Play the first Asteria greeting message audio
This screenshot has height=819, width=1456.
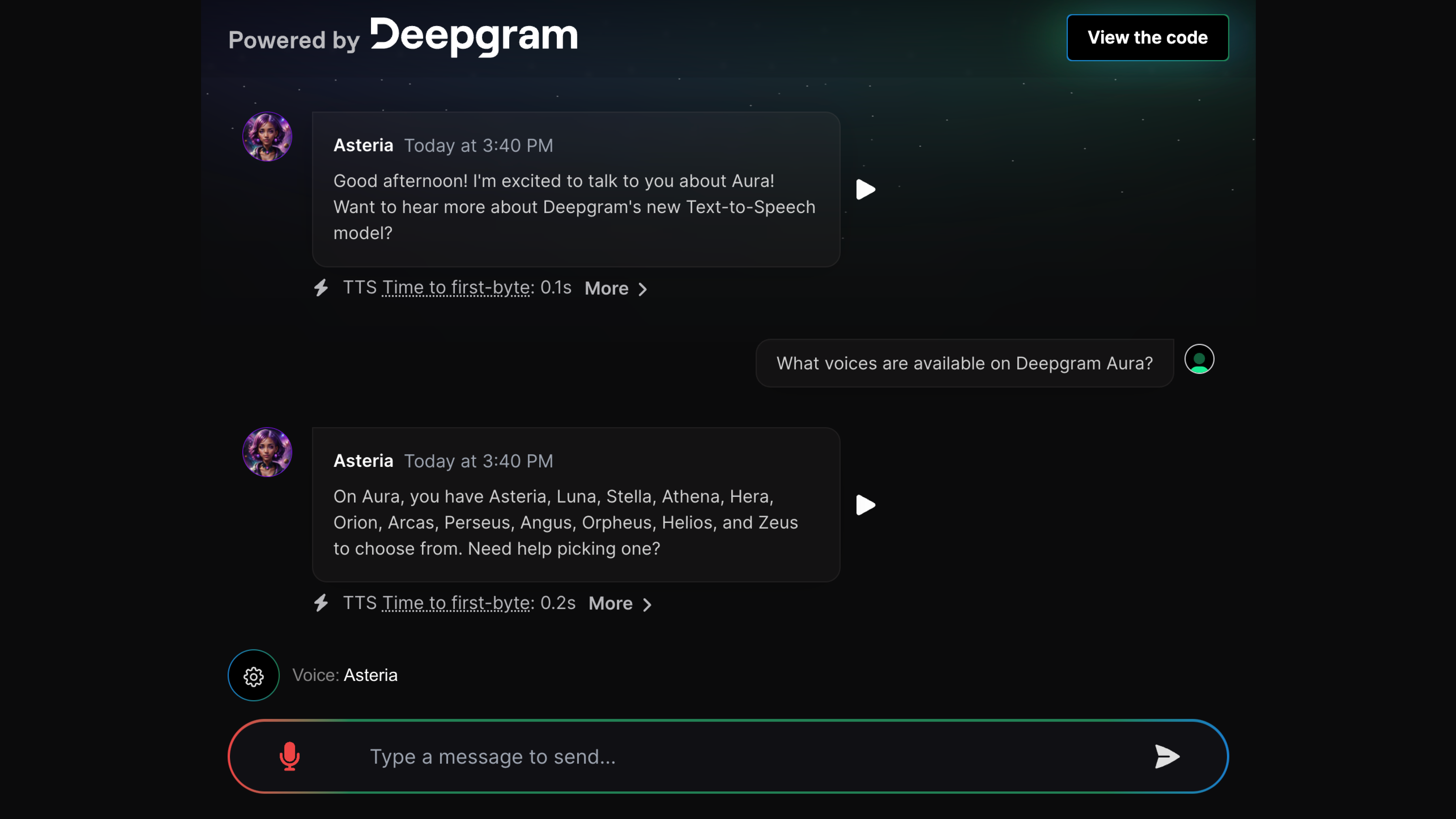865,189
